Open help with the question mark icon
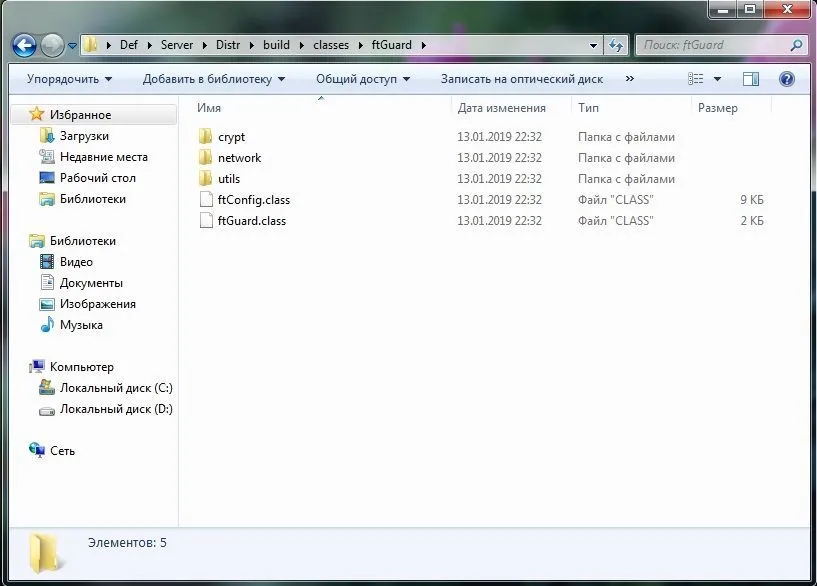817x586 pixels. tap(787, 79)
